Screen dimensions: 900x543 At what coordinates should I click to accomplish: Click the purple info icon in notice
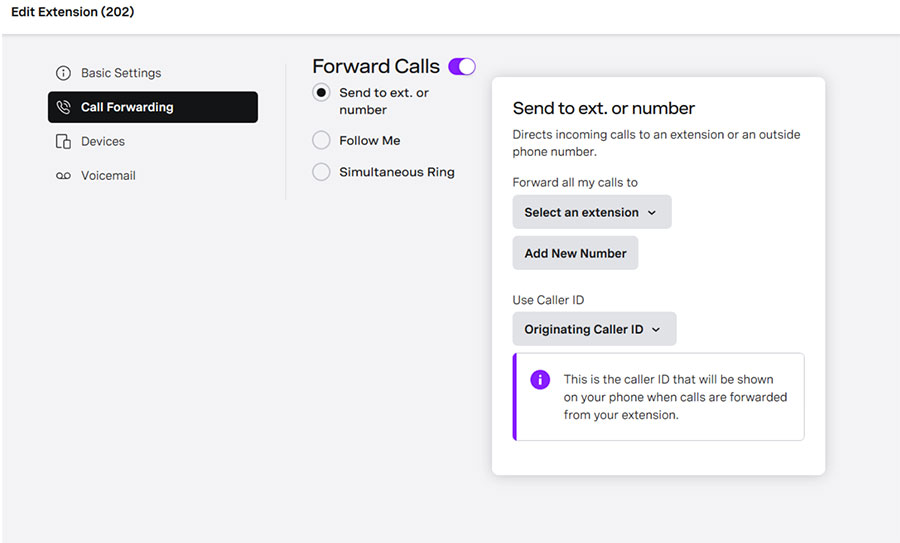(x=540, y=379)
